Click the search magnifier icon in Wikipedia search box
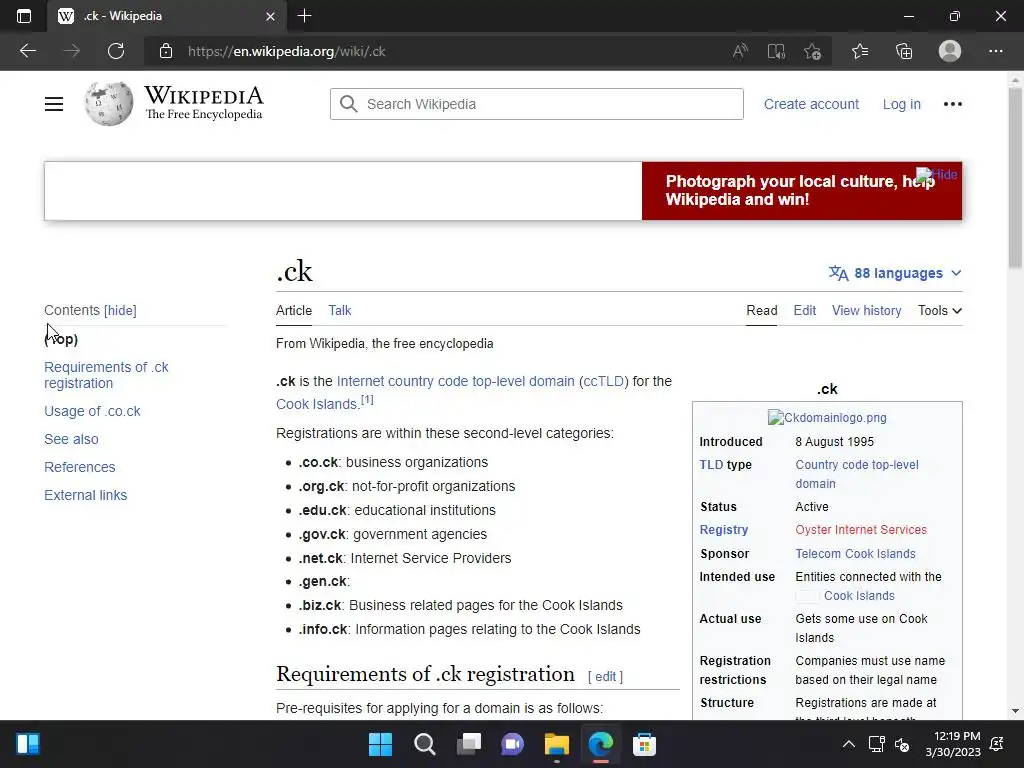Image resolution: width=1024 pixels, height=768 pixels. click(x=349, y=104)
